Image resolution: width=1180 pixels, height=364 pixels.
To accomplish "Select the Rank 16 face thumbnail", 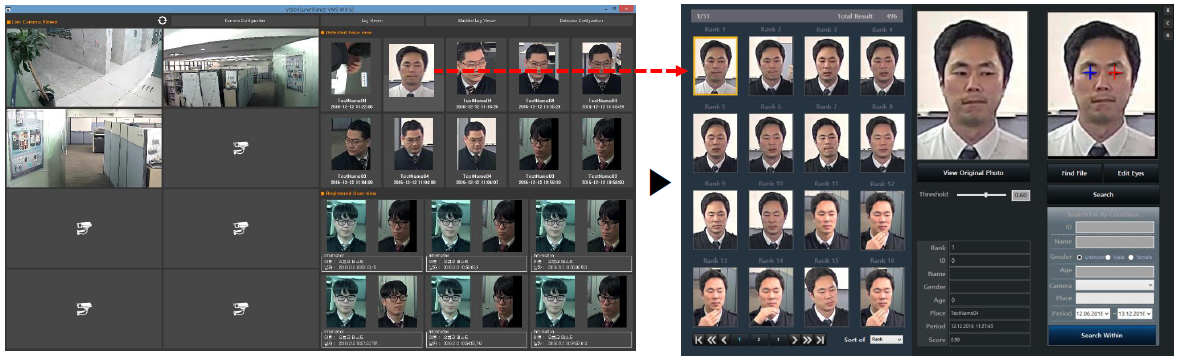I will pyautogui.click(x=883, y=296).
